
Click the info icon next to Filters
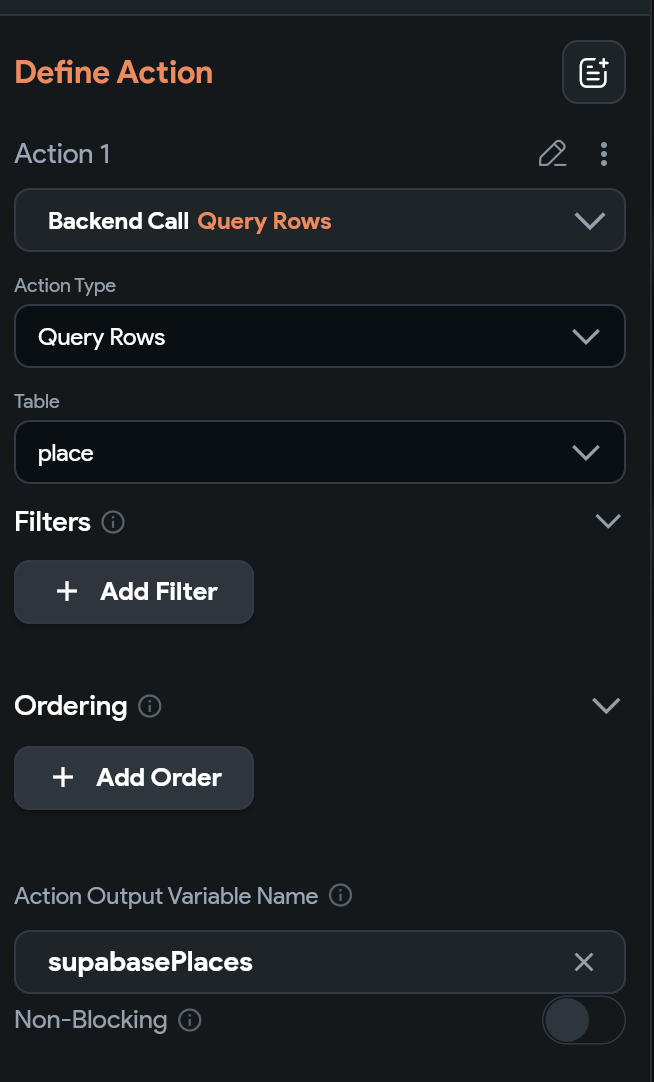pyautogui.click(x=113, y=522)
